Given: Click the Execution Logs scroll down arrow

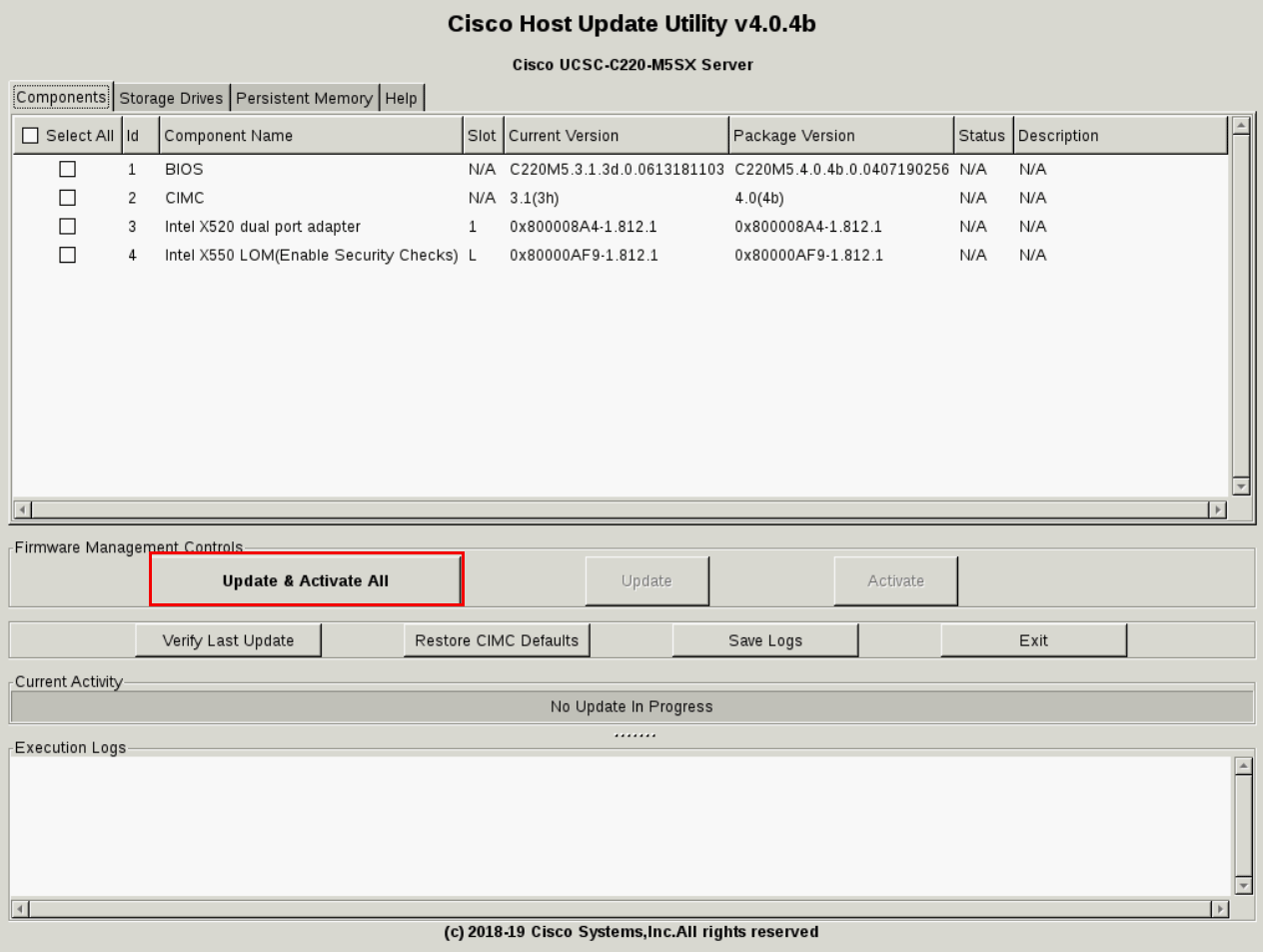Looking at the screenshot, I should [x=1243, y=885].
